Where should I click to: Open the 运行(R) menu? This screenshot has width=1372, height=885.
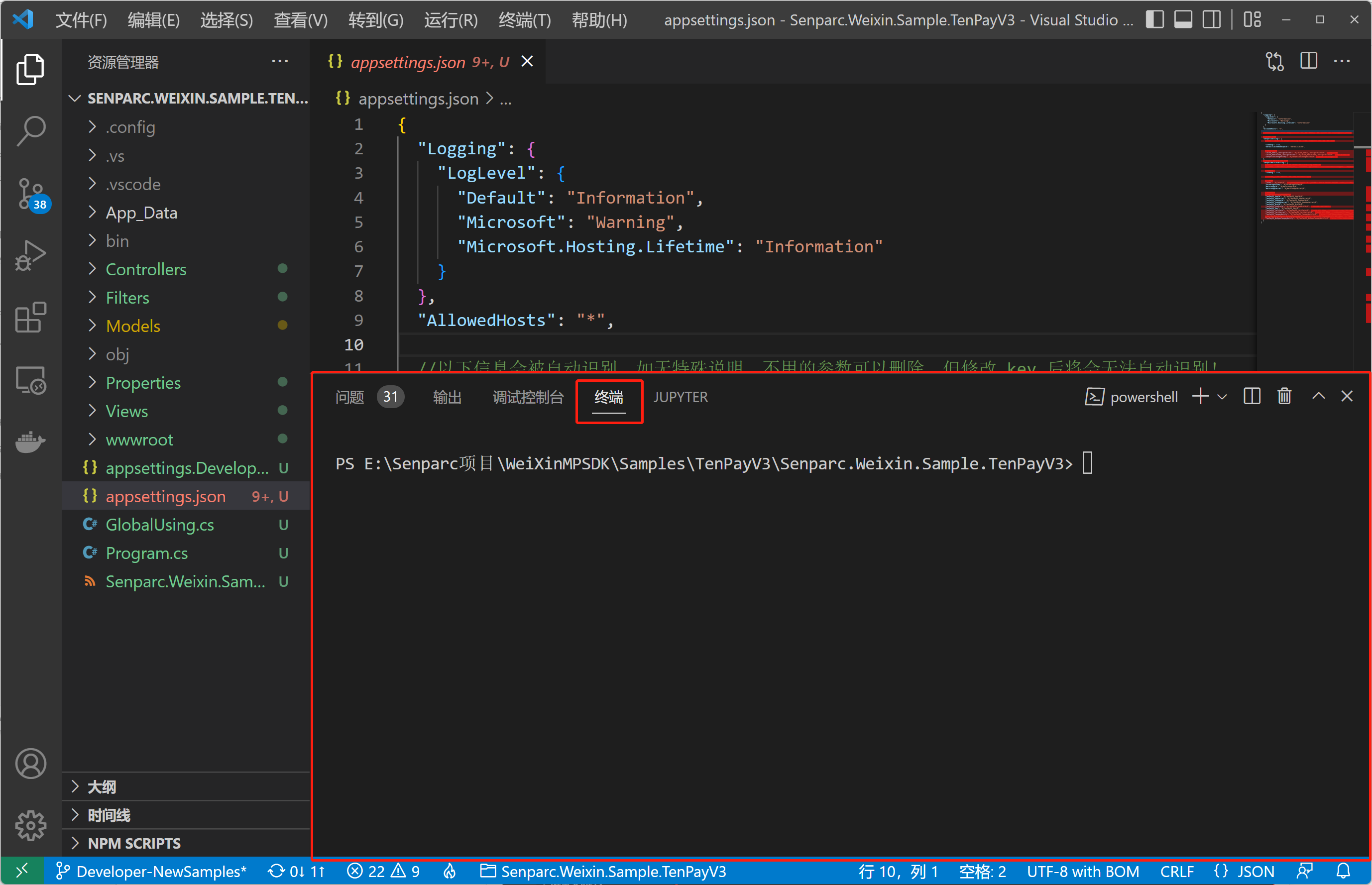(451, 20)
